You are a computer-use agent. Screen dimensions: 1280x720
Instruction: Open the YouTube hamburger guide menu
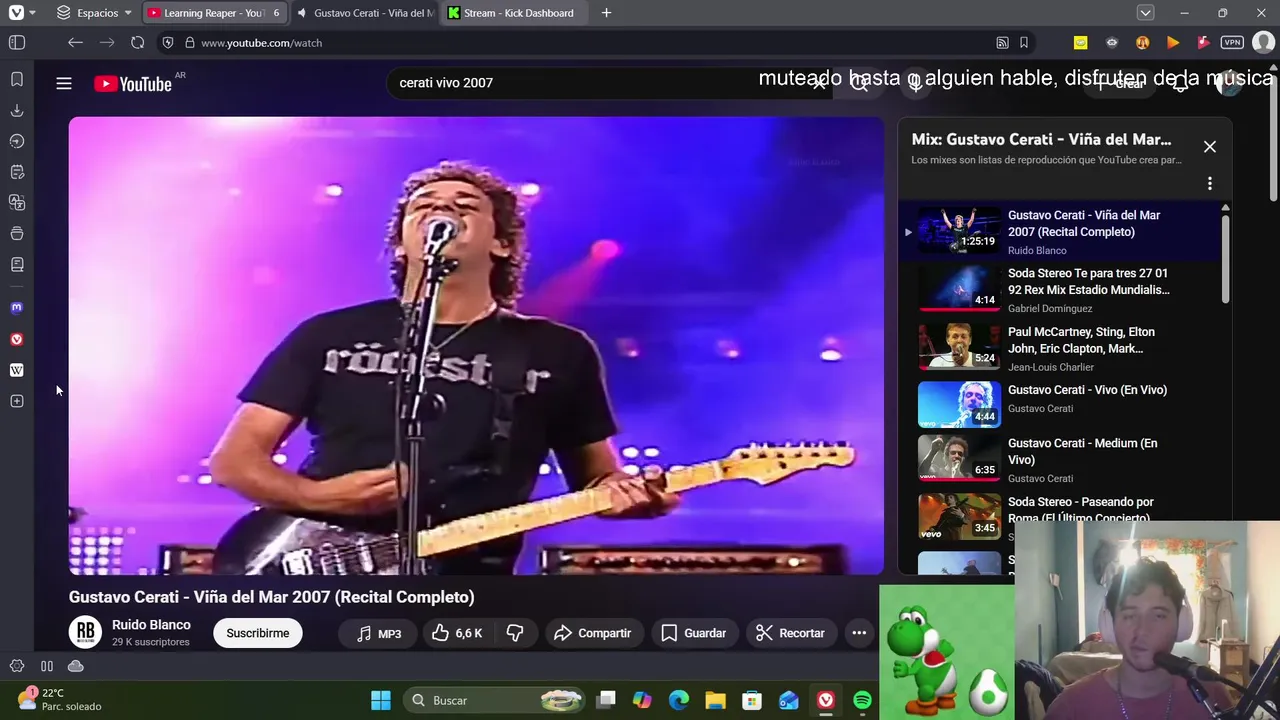pyautogui.click(x=64, y=84)
